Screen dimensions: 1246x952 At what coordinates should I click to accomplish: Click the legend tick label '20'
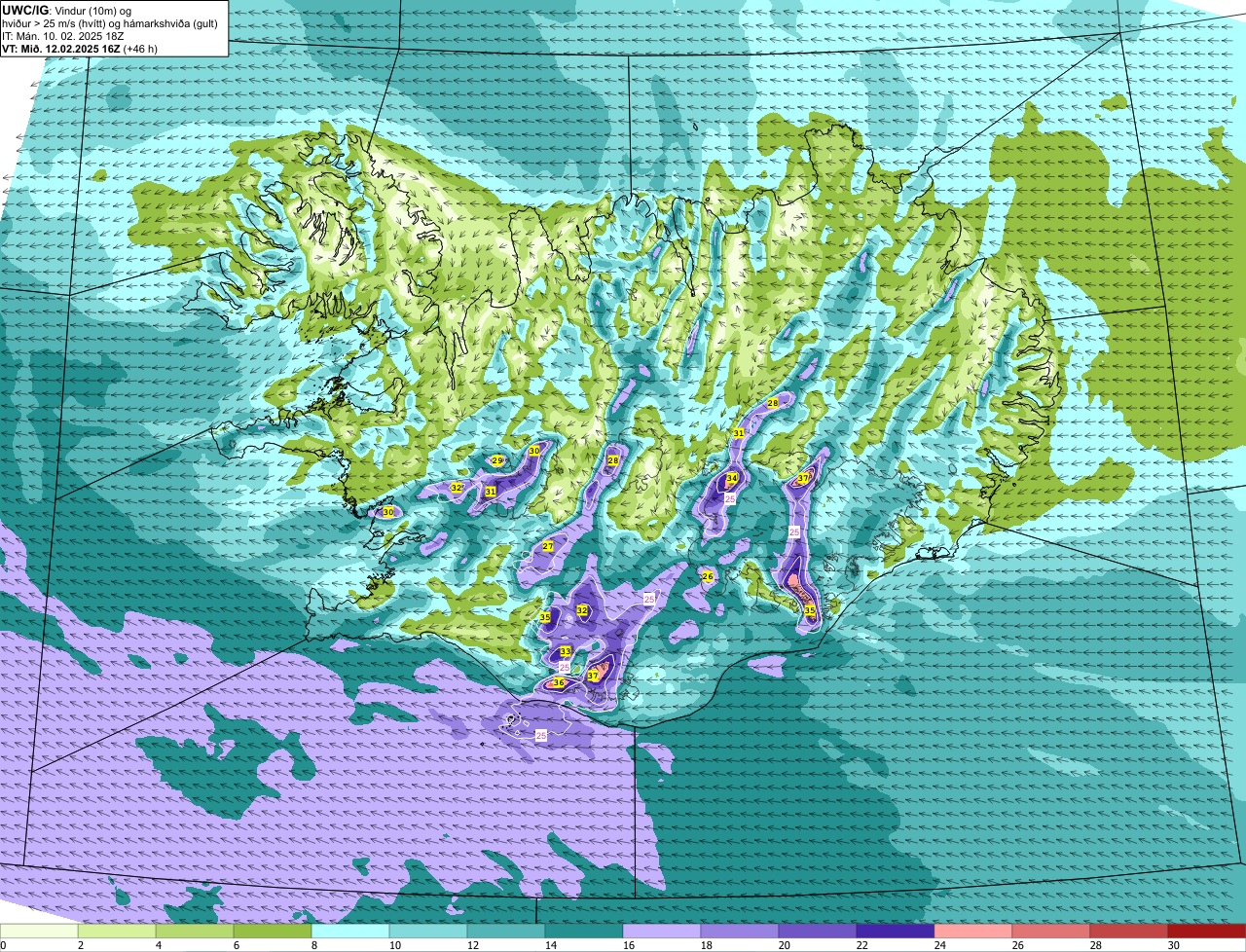tap(784, 945)
